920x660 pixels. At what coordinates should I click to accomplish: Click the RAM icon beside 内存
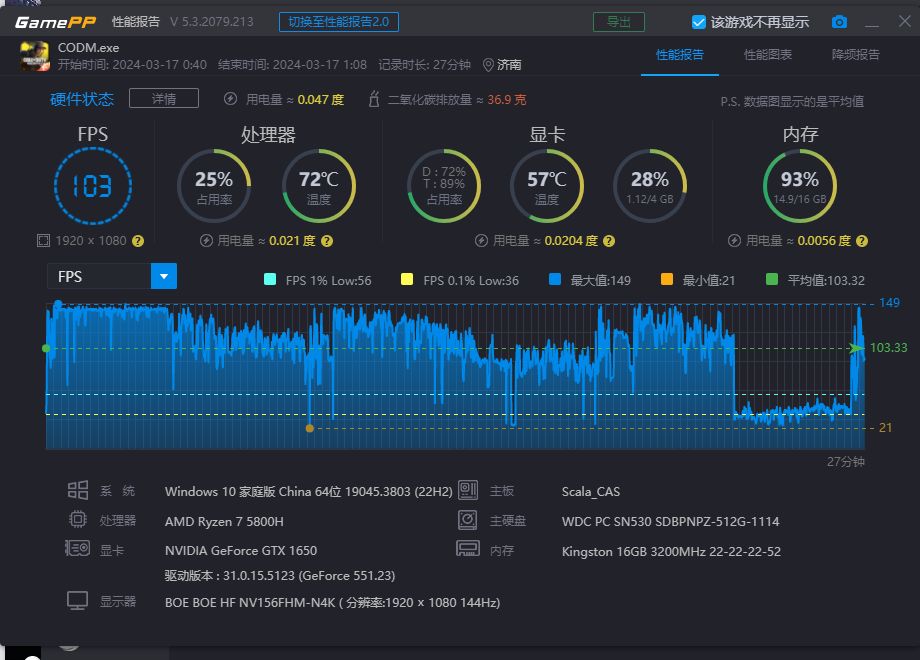(x=468, y=549)
